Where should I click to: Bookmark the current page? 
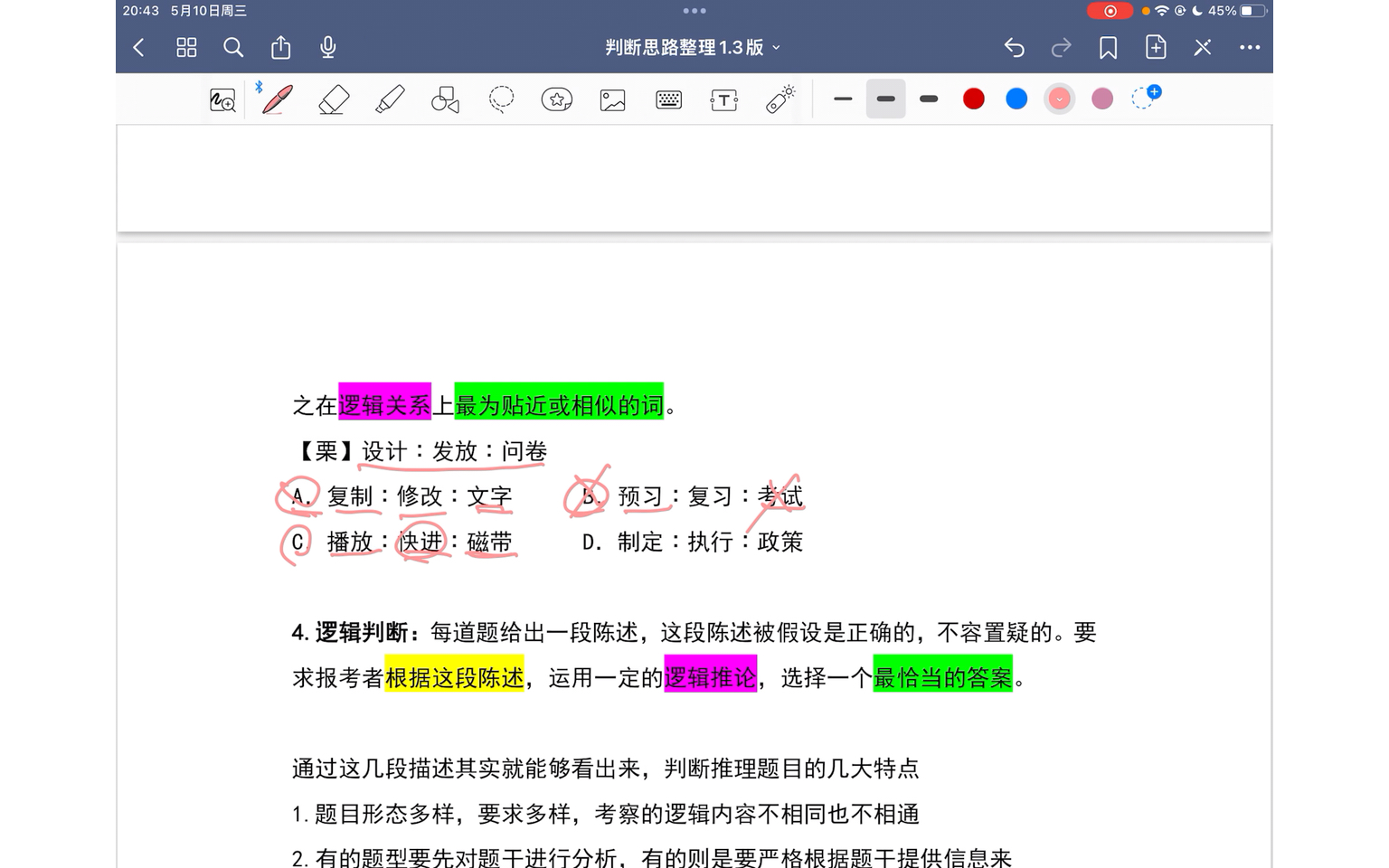click(x=1109, y=48)
